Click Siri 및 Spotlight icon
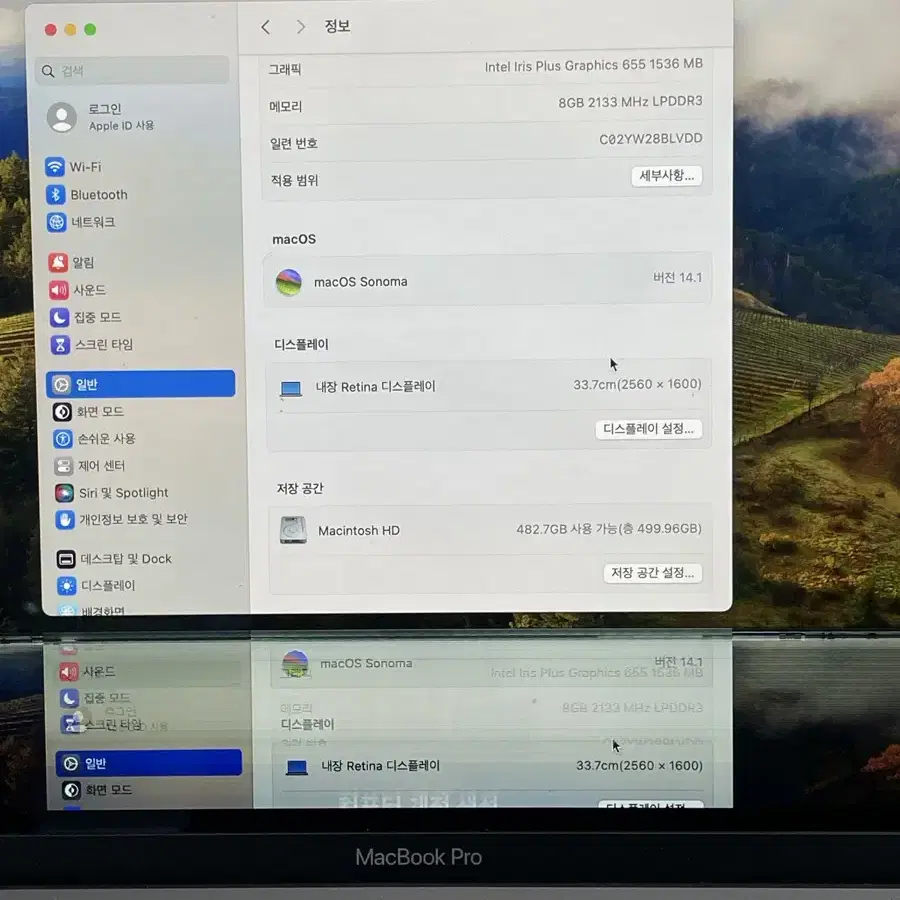Image resolution: width=900 pixels, height=900 pixels. point(64,492)
